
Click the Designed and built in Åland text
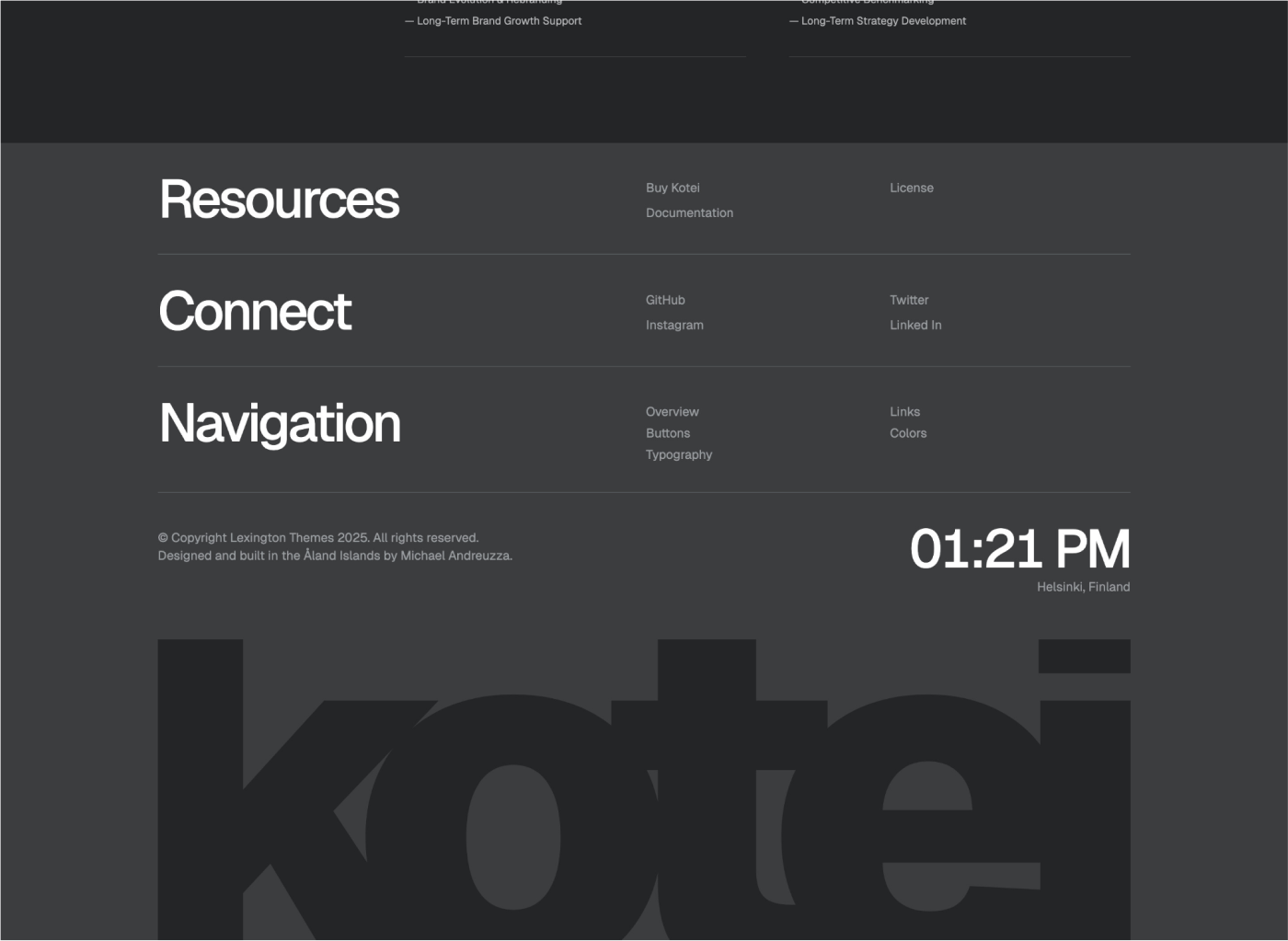coord(335,556)
